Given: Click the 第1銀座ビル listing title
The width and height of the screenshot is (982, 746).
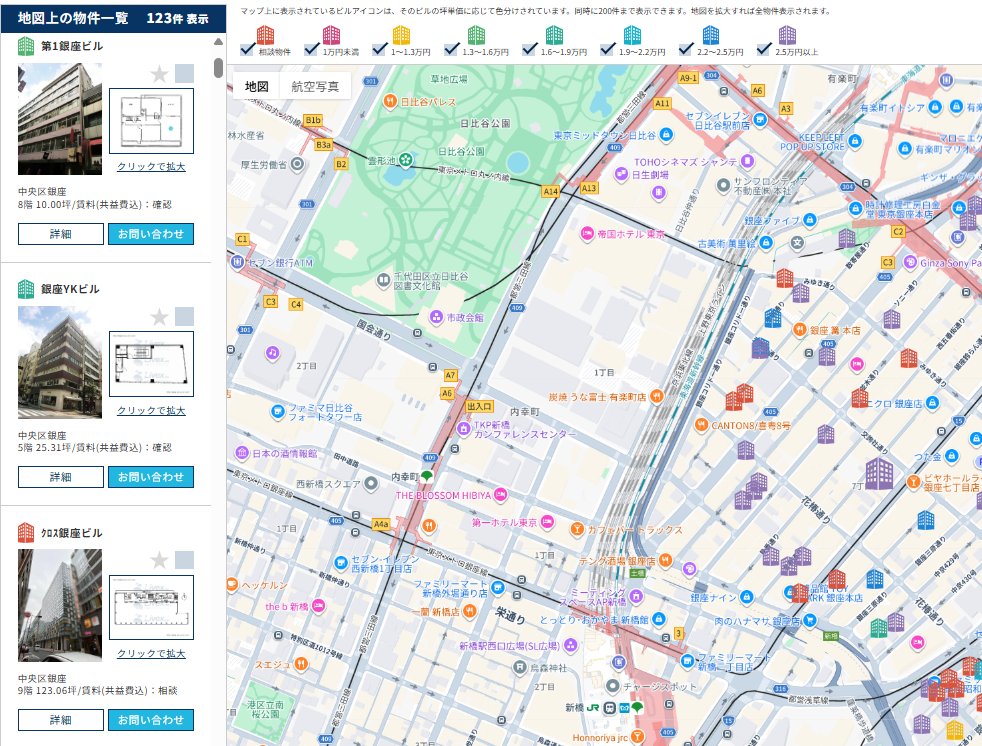Looking at the screenshot, I should click(71, 46).
